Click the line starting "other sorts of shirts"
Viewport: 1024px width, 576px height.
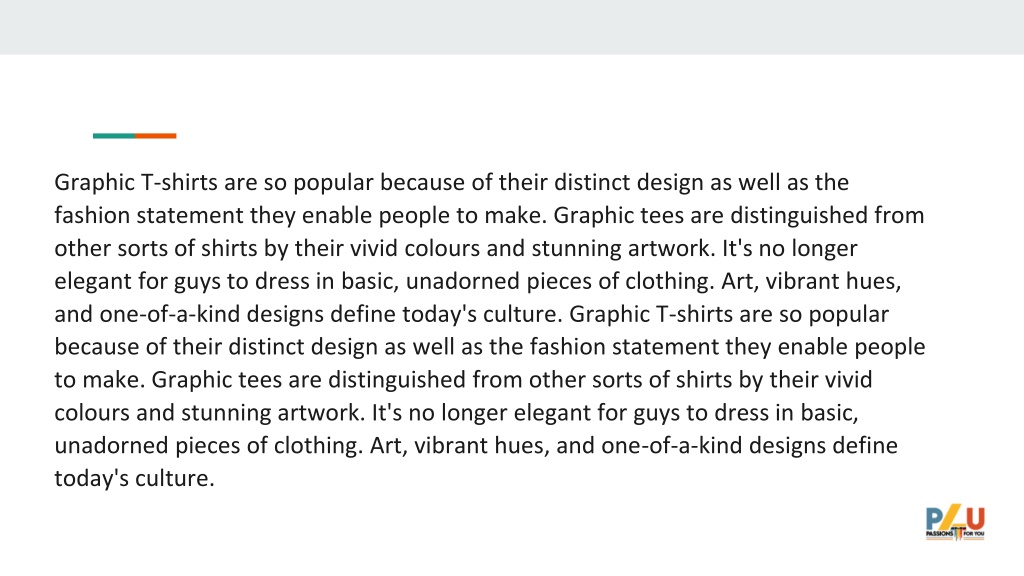click(x=456, y=248)
